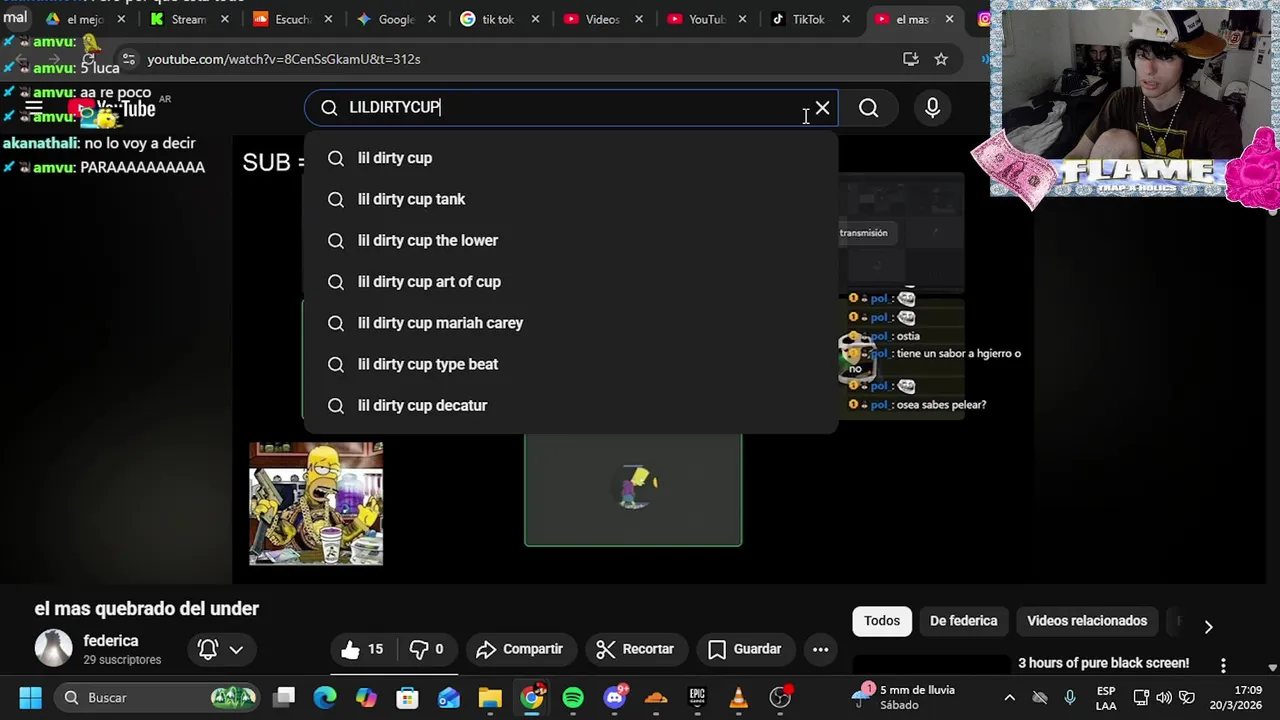The image size is (1280, 720).
Task: Close the Stream browser tab
Action: pyautogui.click(x=225, y=19)
